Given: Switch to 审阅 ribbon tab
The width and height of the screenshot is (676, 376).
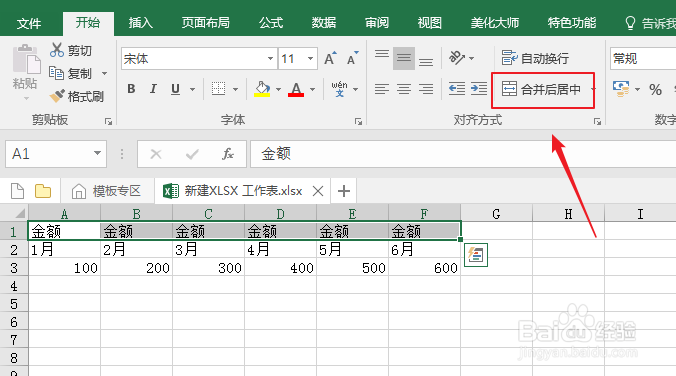Looking at the screenshot, I should [377, 22].
